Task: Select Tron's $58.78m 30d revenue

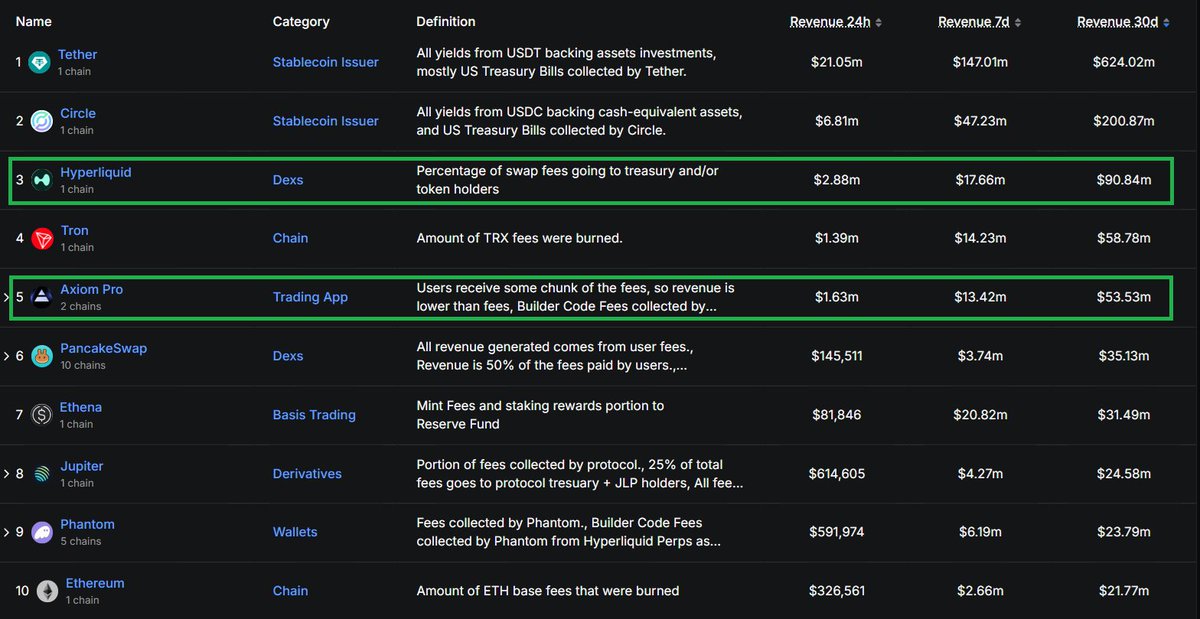Action: pos(1124,238)
